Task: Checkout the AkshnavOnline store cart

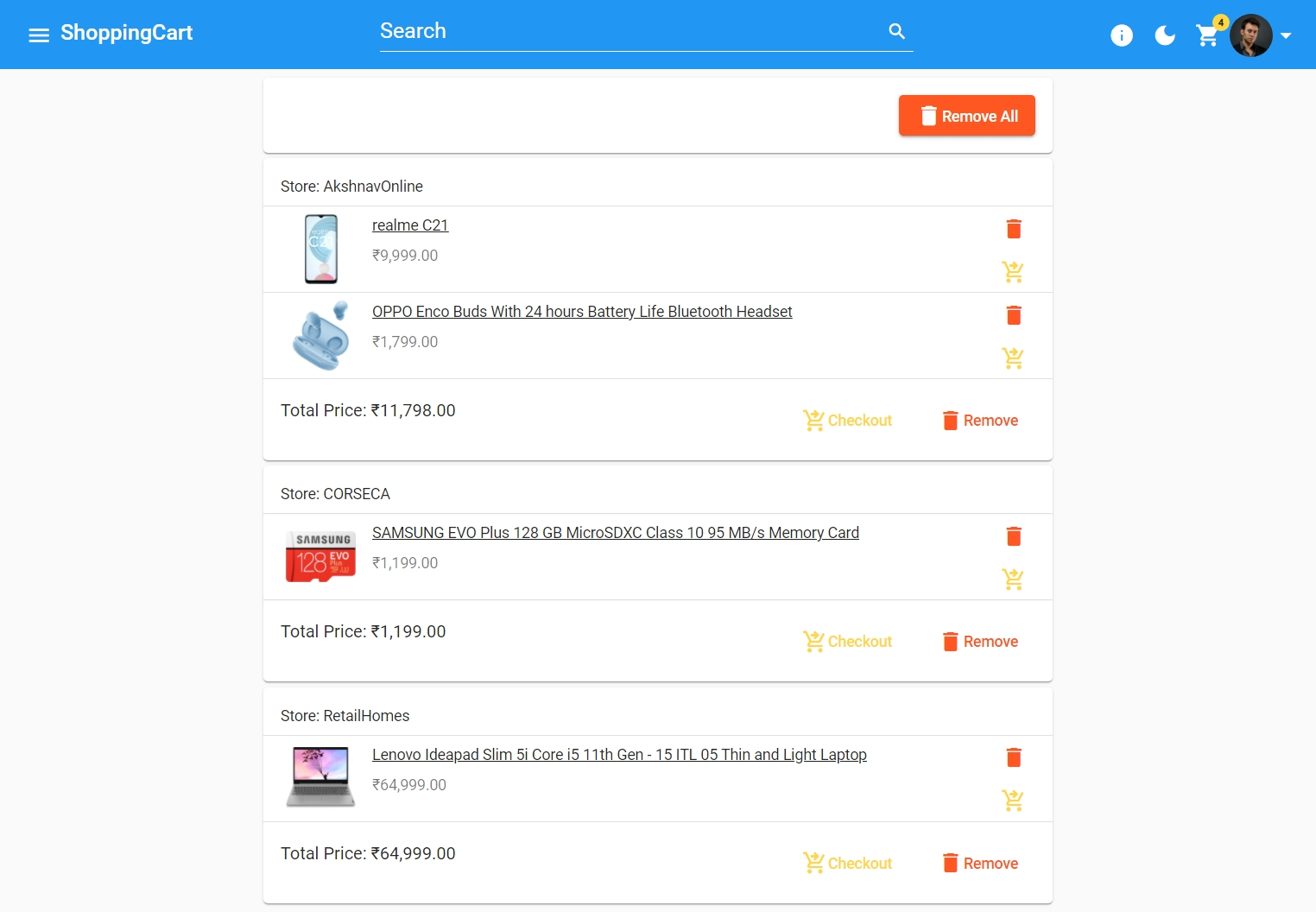Action: (847, 421)
